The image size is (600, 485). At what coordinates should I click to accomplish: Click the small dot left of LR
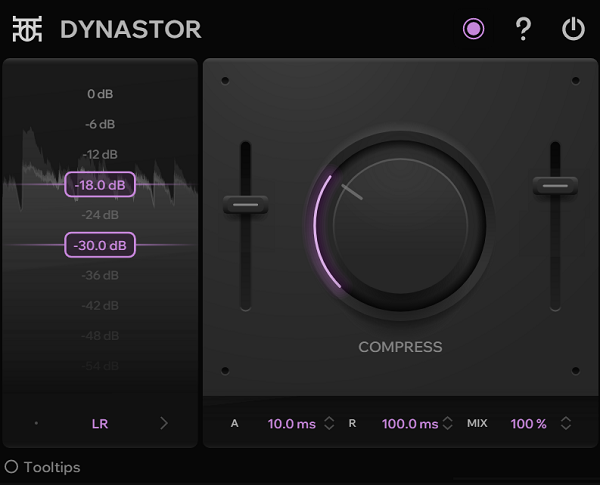[37, 423]
